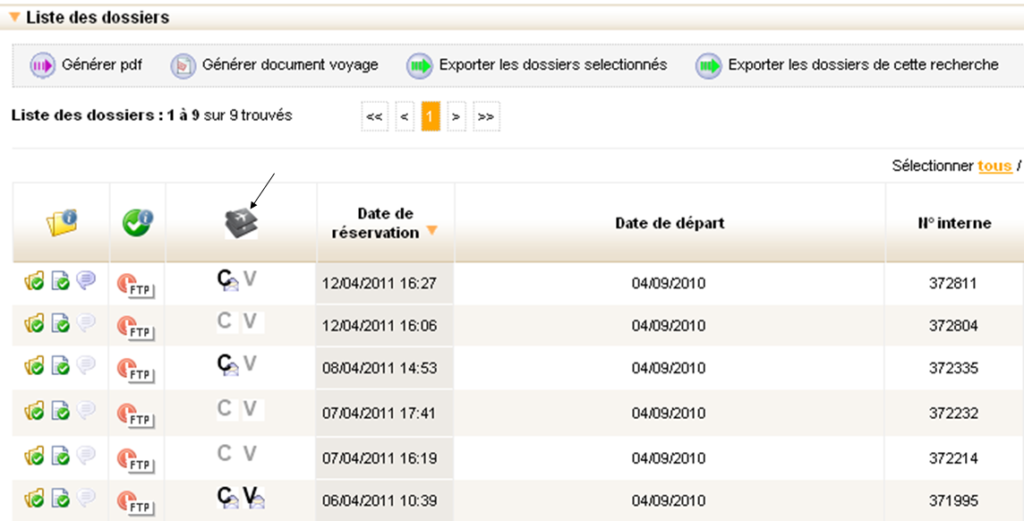Click the 'tous' select all link

click(x=994, y=166)
